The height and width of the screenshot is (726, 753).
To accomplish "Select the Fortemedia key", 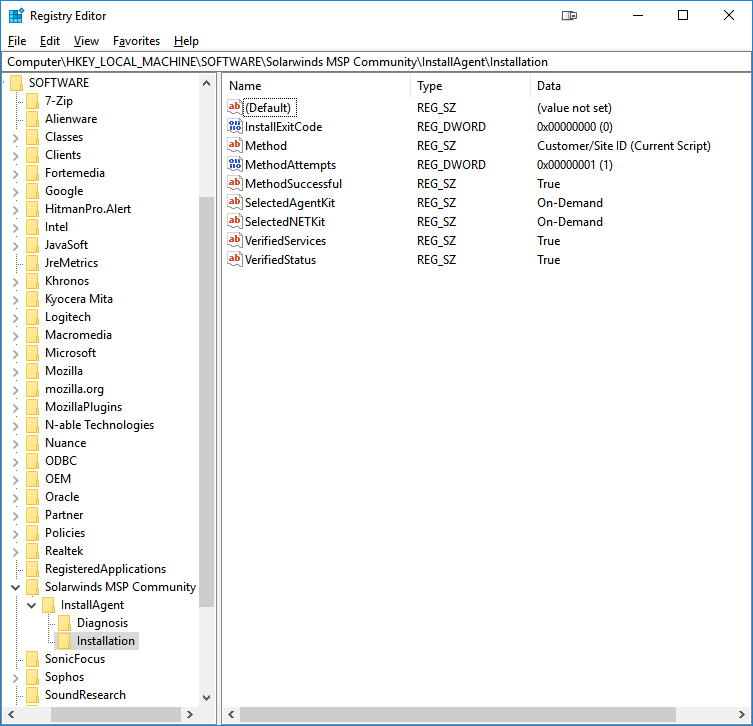I will [74, 173].
